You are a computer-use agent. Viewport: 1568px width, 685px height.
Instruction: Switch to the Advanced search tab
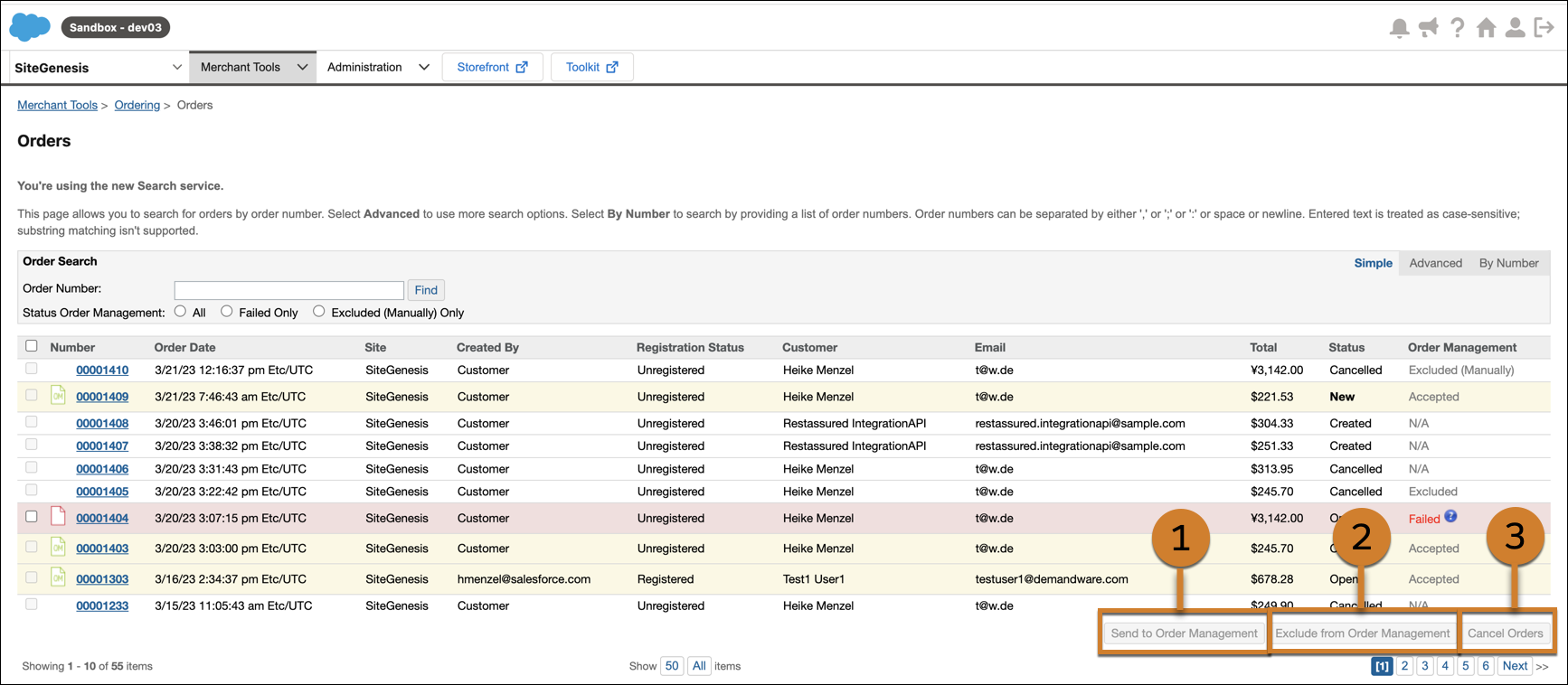tap(1435, 263)
